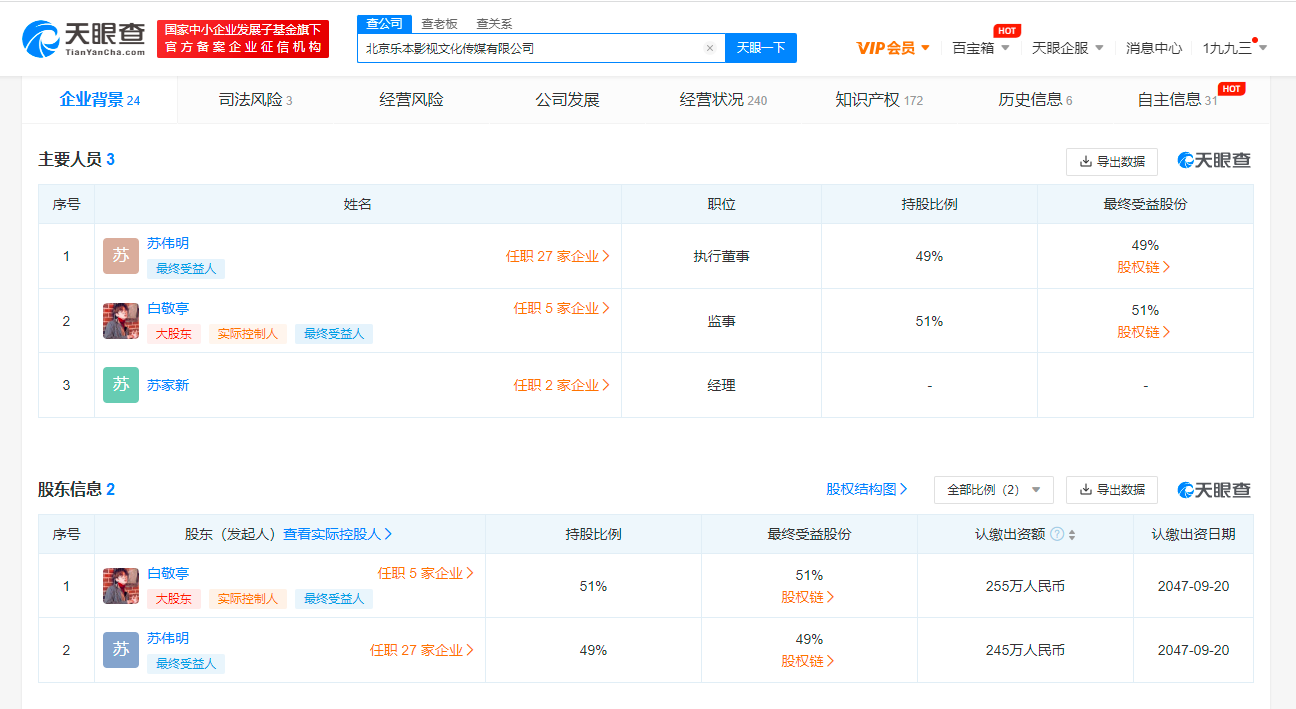Screen dimensions: 1296x709
Task: Click 苏家新 avatar icon
Action: [x=121, y=385]
